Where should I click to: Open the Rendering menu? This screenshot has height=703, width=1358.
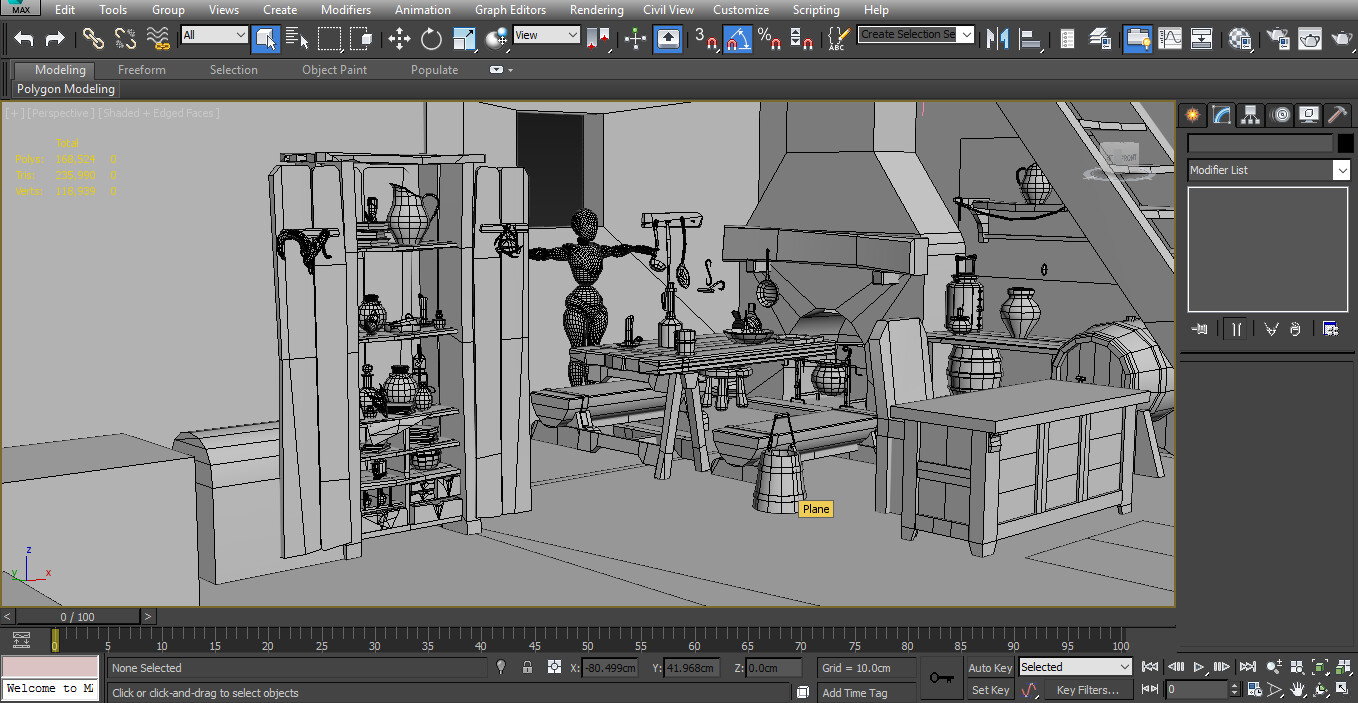point(596,10)
